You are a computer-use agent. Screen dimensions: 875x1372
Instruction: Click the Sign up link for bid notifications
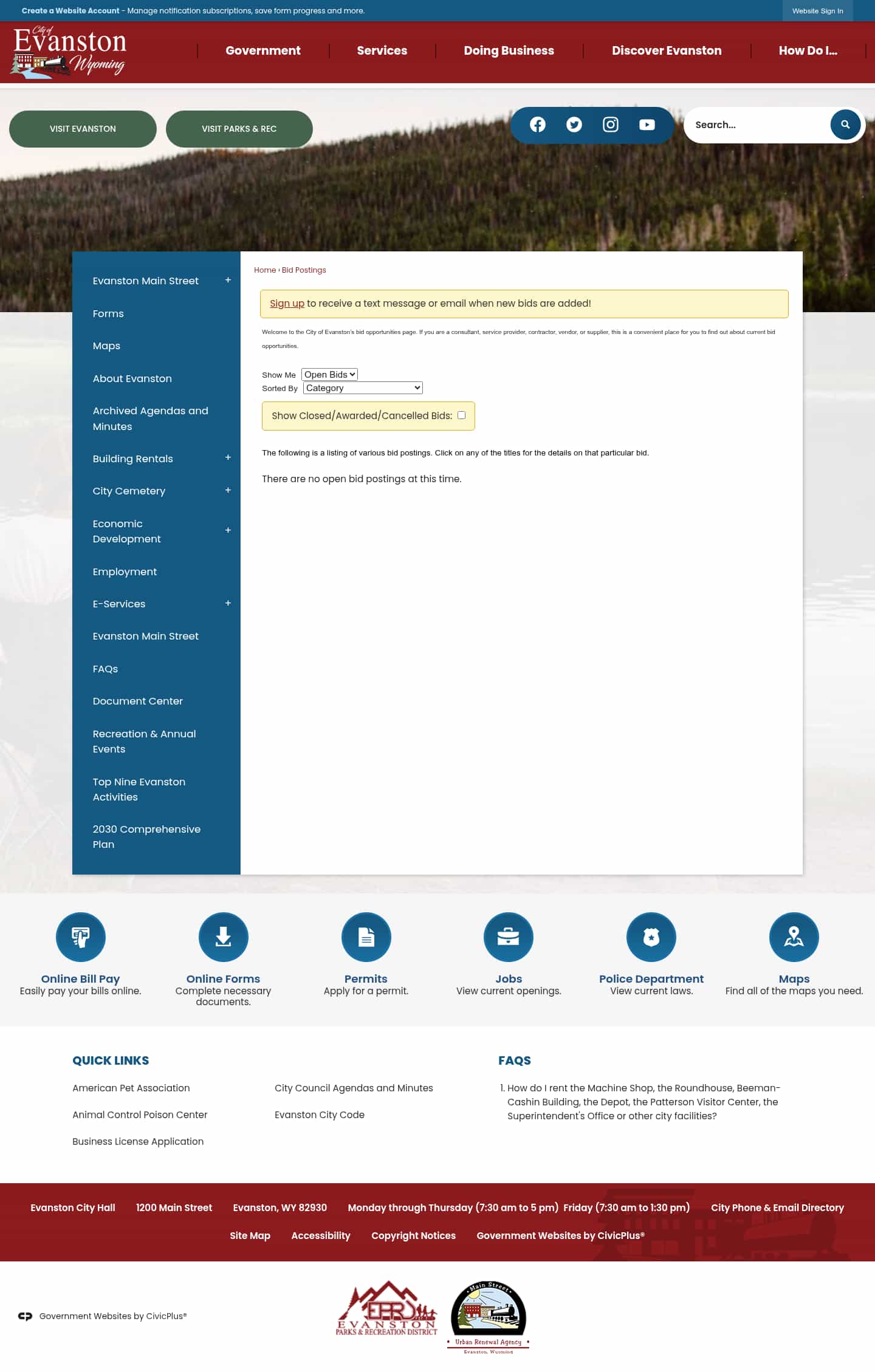click(x=287, y=303)
